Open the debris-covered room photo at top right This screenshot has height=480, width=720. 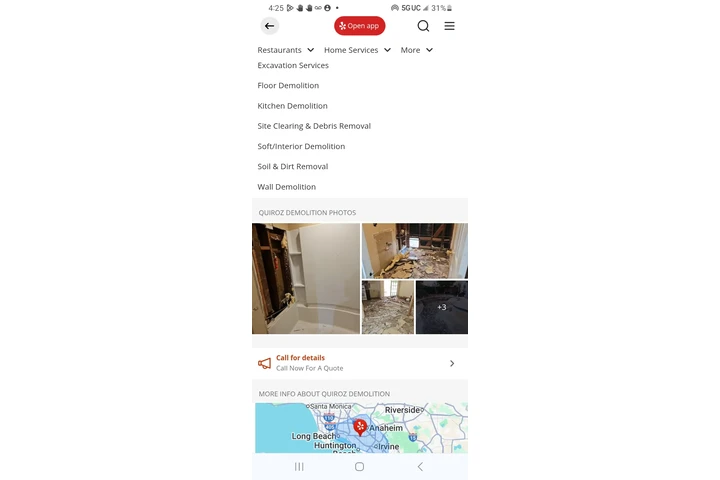[415, 251]
